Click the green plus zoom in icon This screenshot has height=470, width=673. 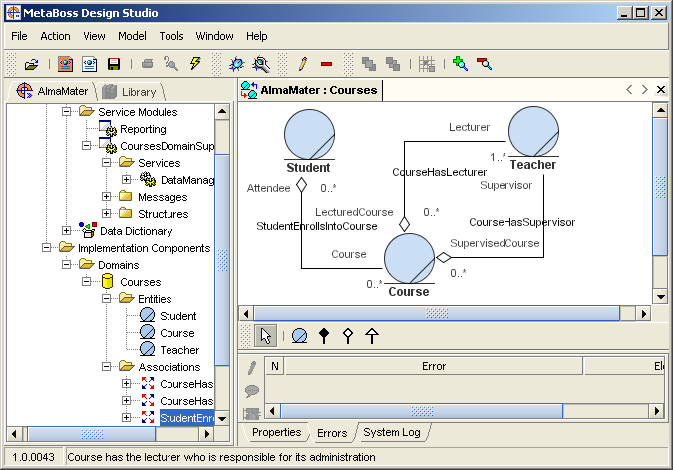coord(460,64)
